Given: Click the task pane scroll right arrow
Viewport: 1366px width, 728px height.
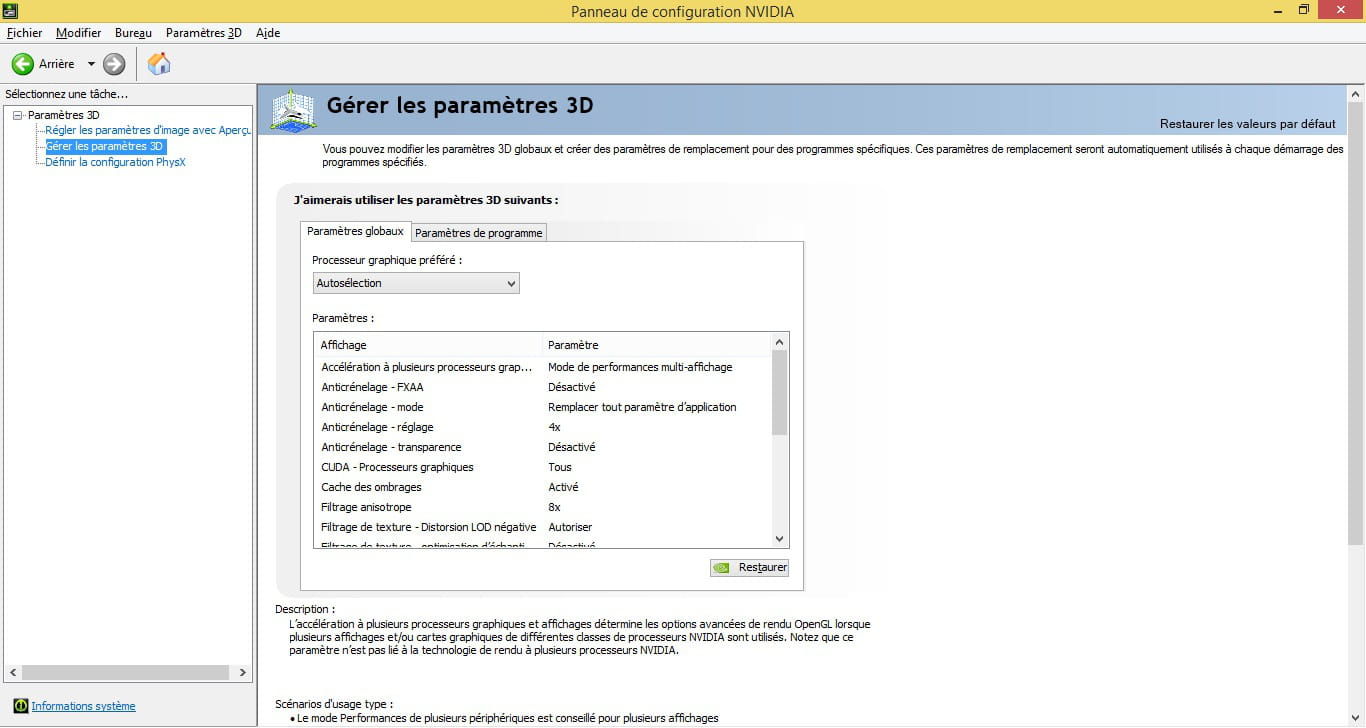Looking at the screenshot, I should click(243, 673).
